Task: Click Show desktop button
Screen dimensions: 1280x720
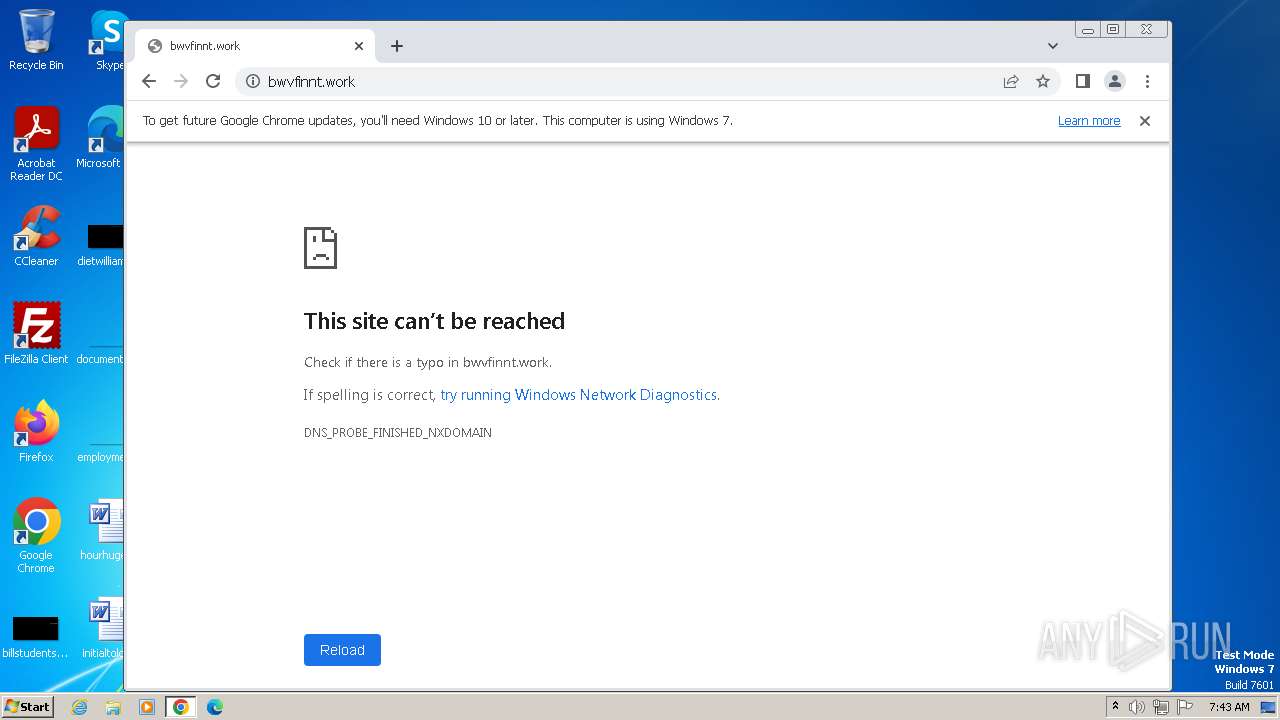Action: click(x=1268, y=707)
